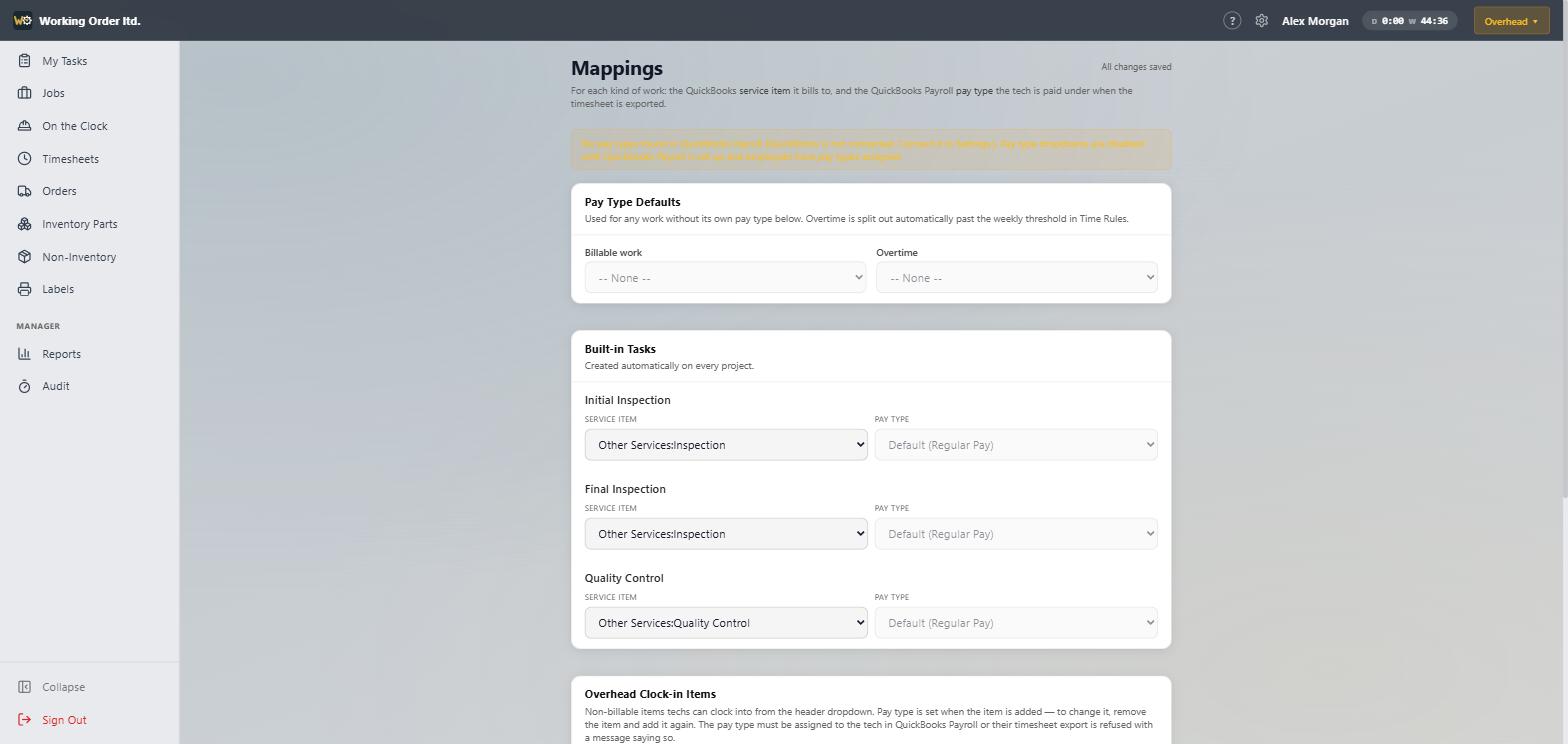
Task: Click the Labels printer icon
Action: coord(24,289)
